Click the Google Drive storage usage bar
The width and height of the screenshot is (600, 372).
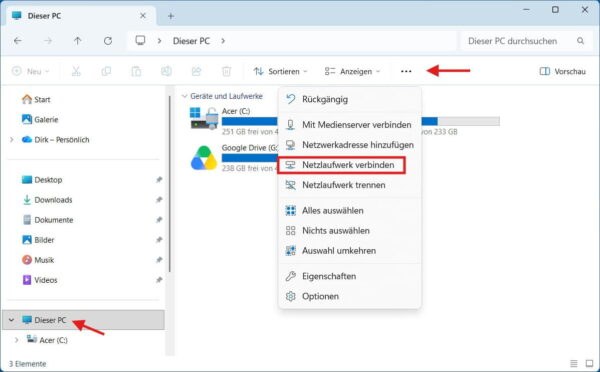point(249,158)
